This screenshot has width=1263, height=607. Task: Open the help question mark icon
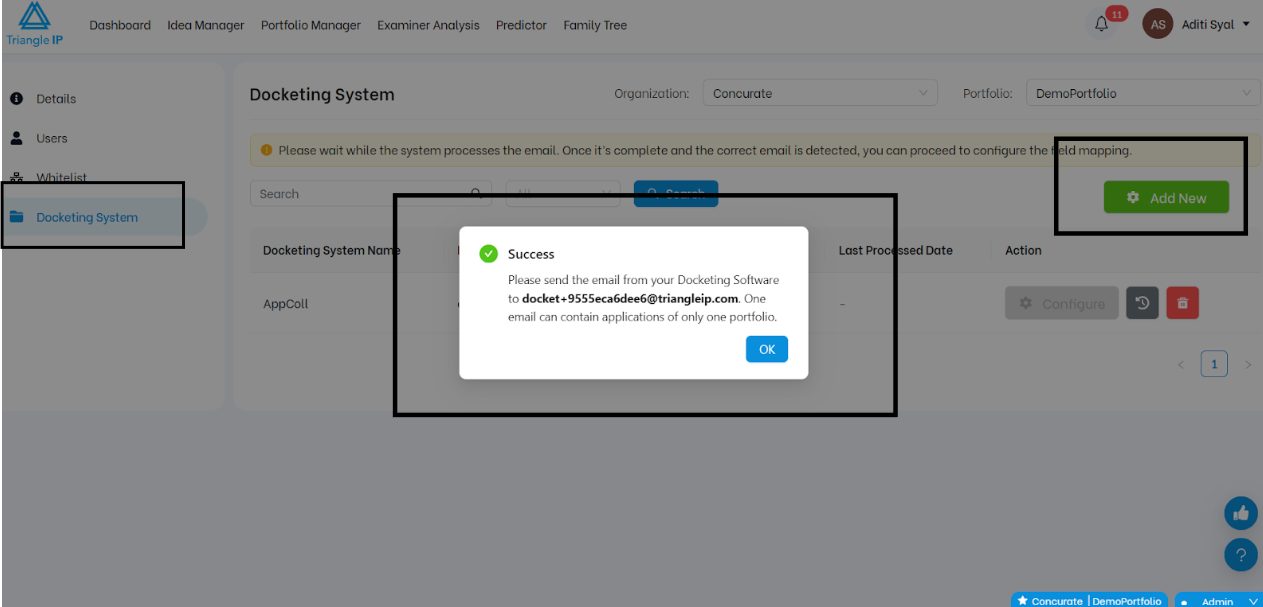pyautogui.click(x=1240, y=554)
